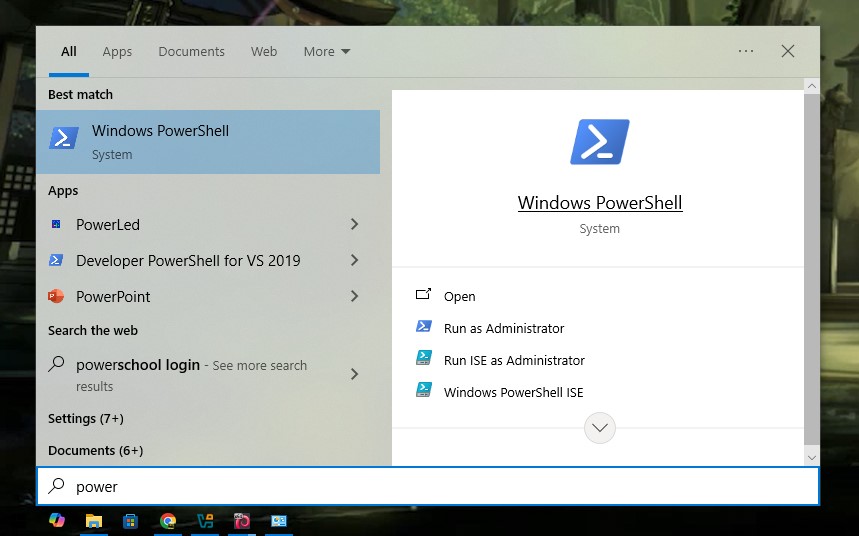Open Copilot from the taskbar
859x536 pixels.
click(x=57, y=520)
